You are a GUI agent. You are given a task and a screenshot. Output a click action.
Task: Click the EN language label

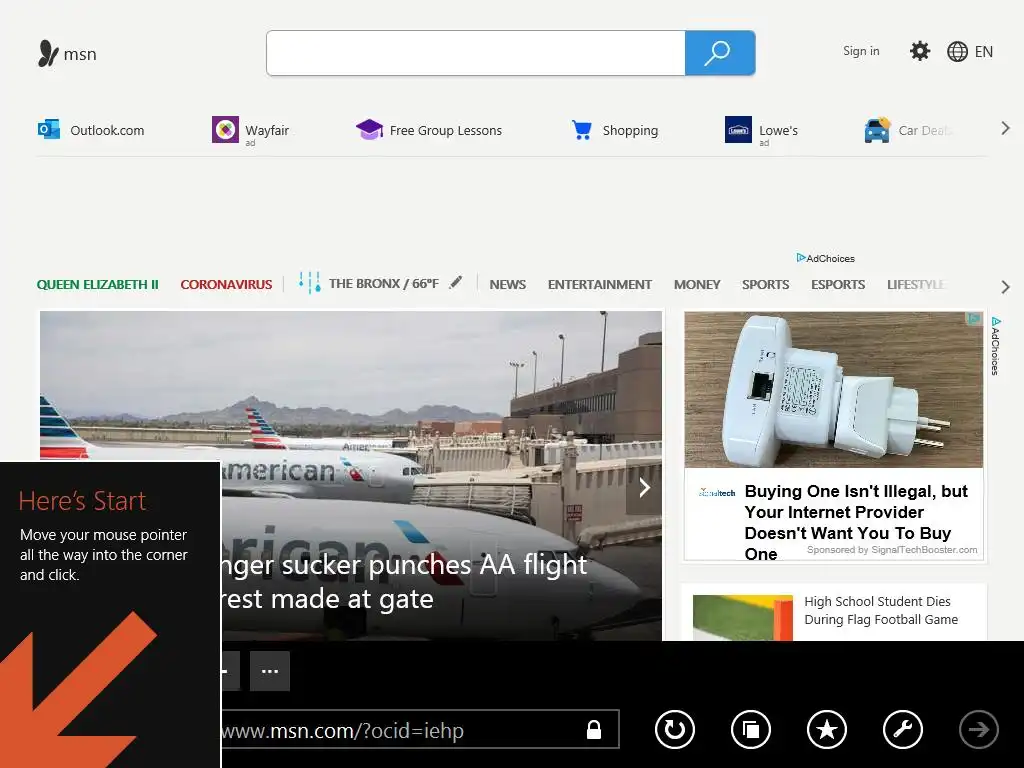[x=984, y=52]
